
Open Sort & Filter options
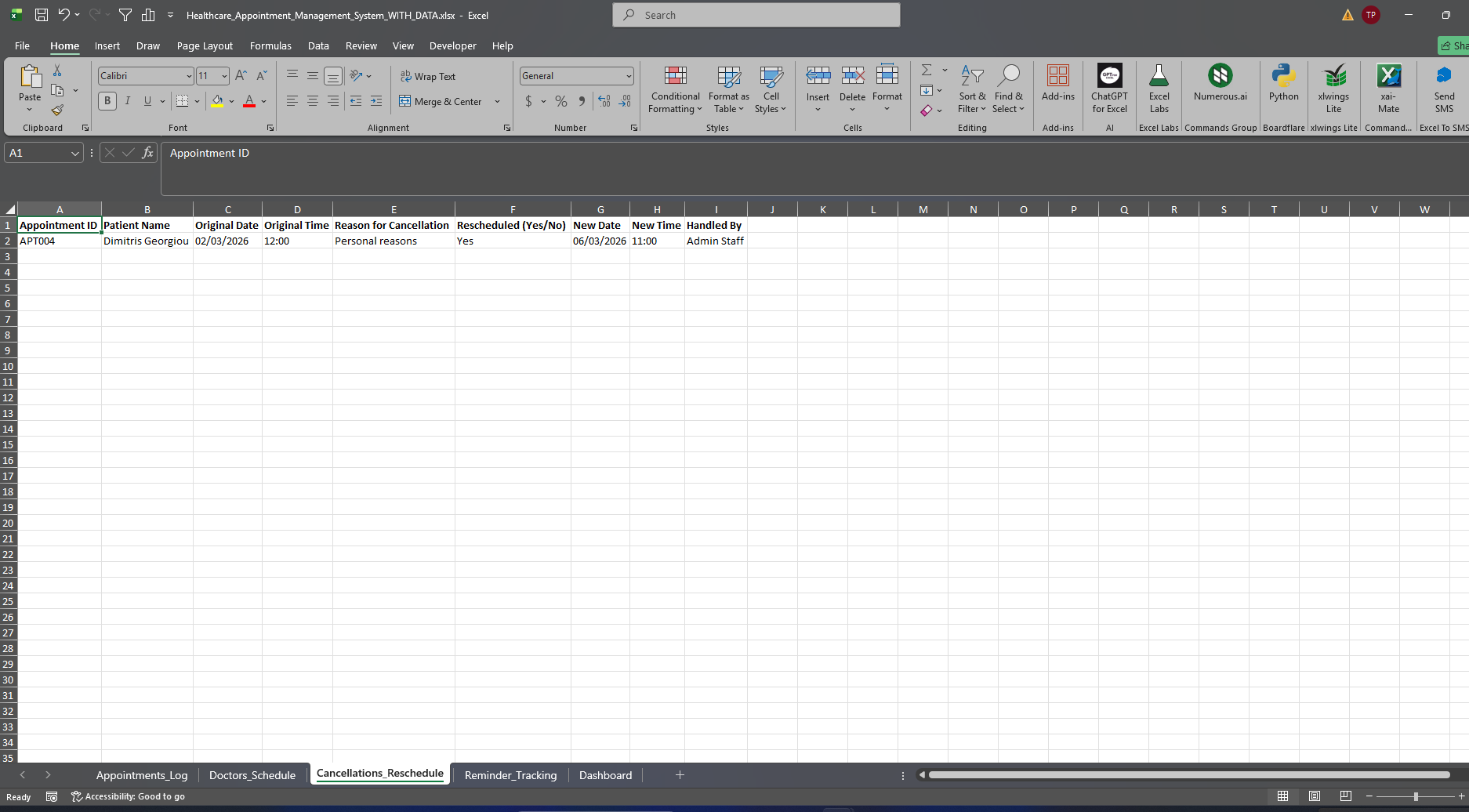[971, 90]
